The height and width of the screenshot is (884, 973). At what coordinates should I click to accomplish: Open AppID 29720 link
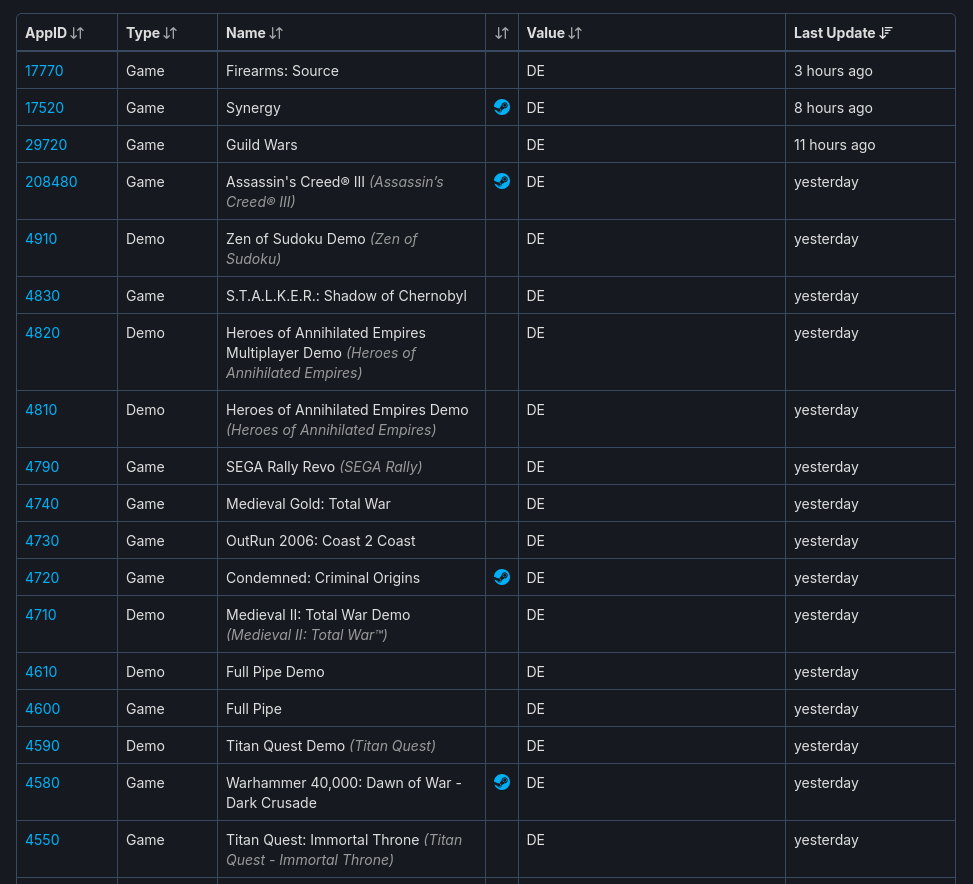46,145
